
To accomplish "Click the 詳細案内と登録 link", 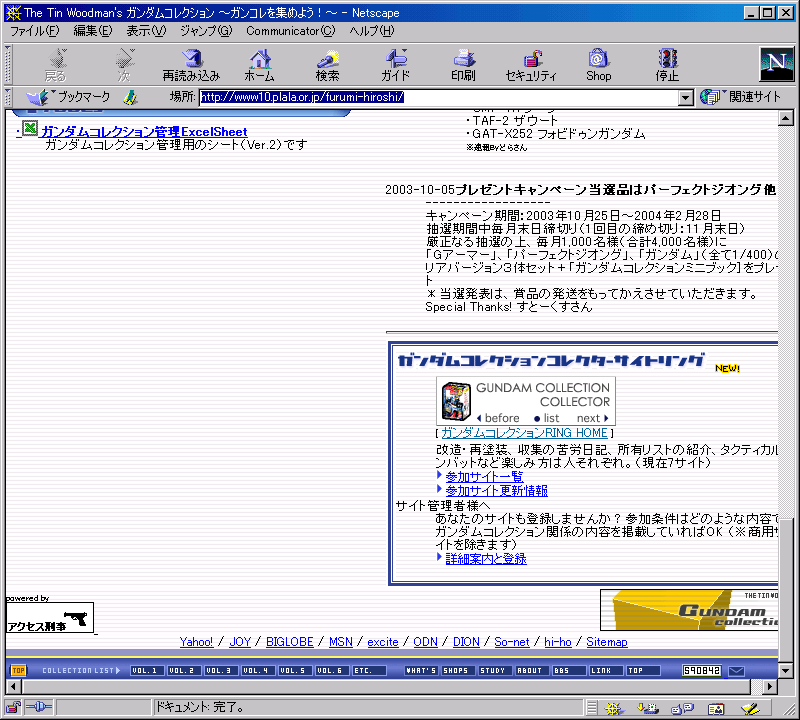I will [x=486, y=559].
